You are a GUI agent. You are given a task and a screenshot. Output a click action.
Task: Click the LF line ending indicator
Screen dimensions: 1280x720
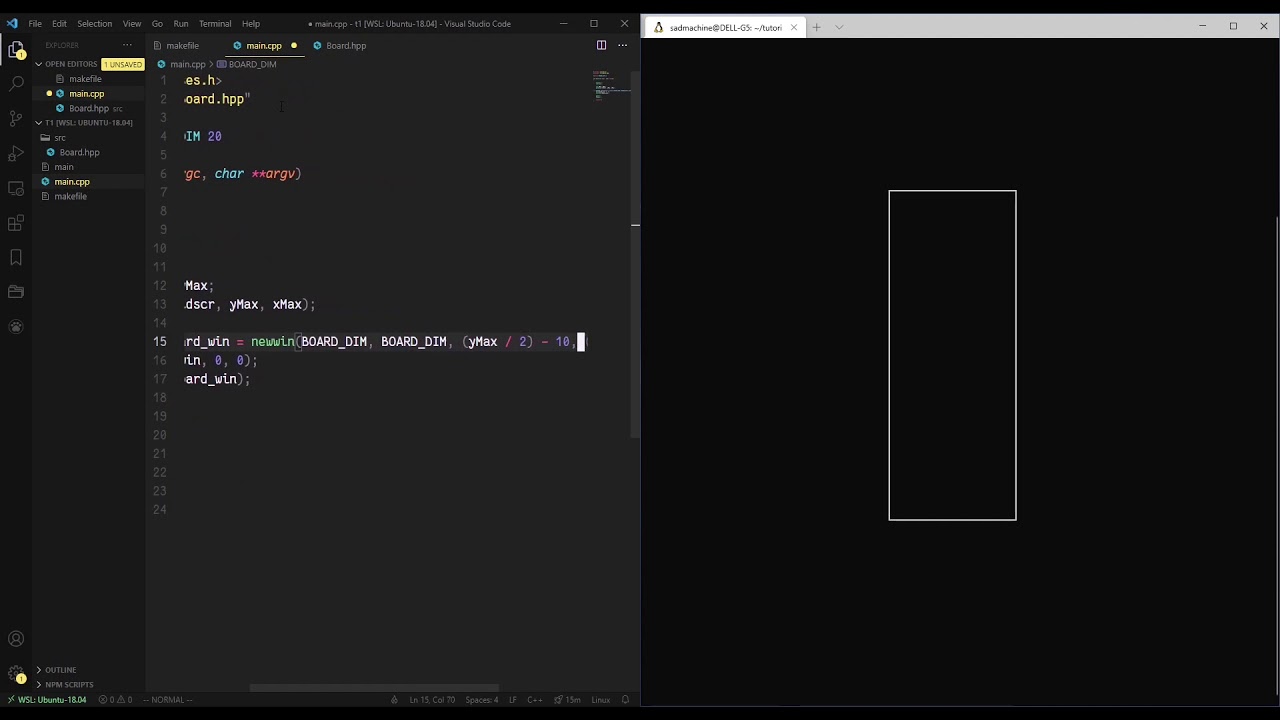512,700
